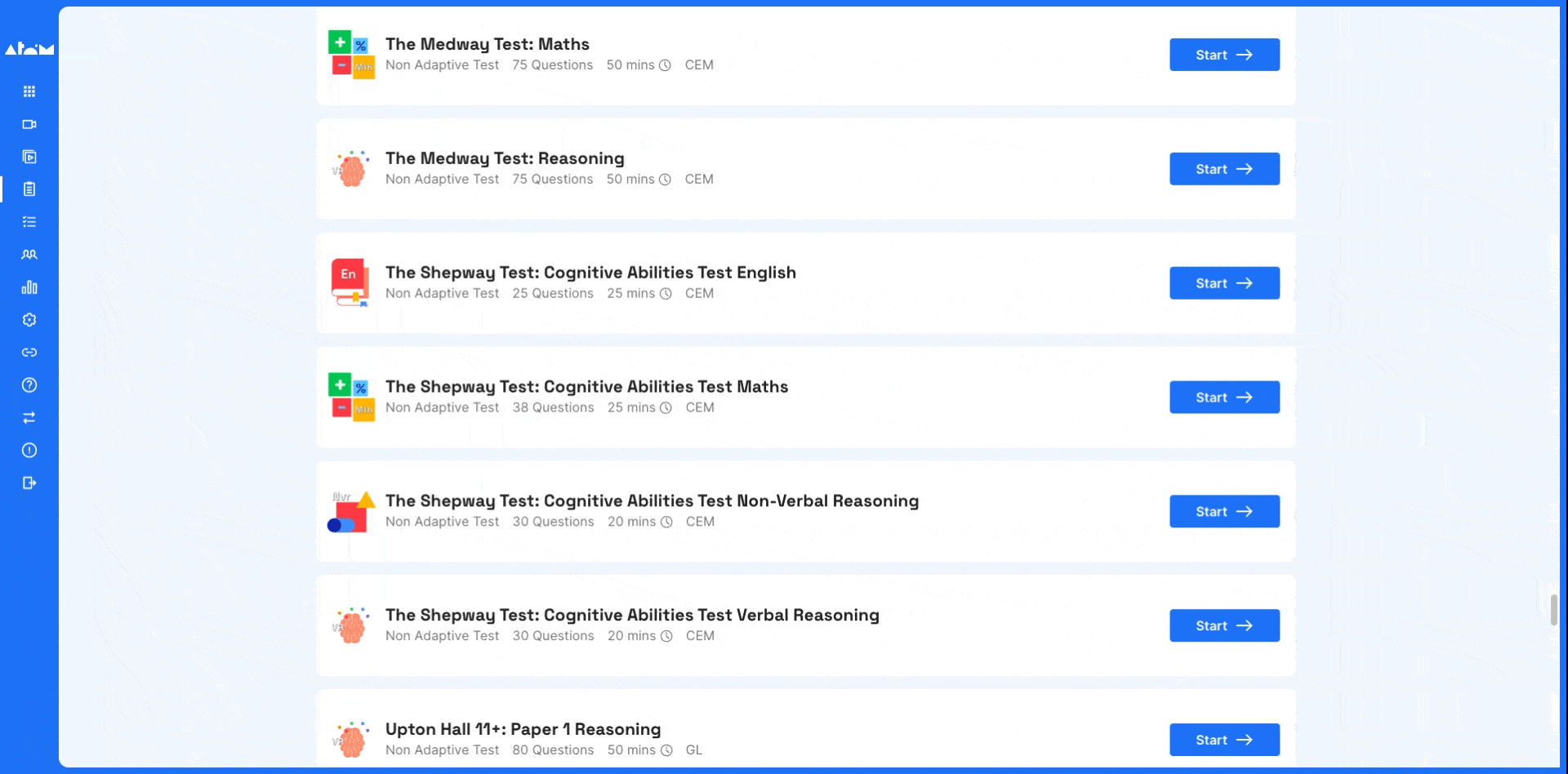Click the Shepway English book icon
The image size is (1568, 774).
click(x=351, y=282)
